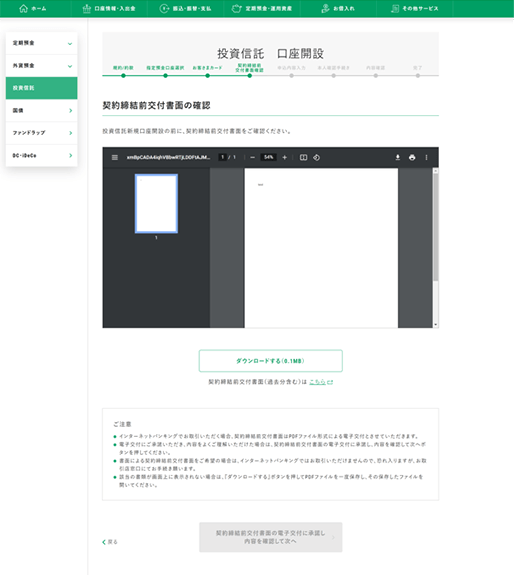The width and height of the screenshot is (514, 575).
Task: Expand the 定期預金 sidebar section
Action: coord(41,43)
